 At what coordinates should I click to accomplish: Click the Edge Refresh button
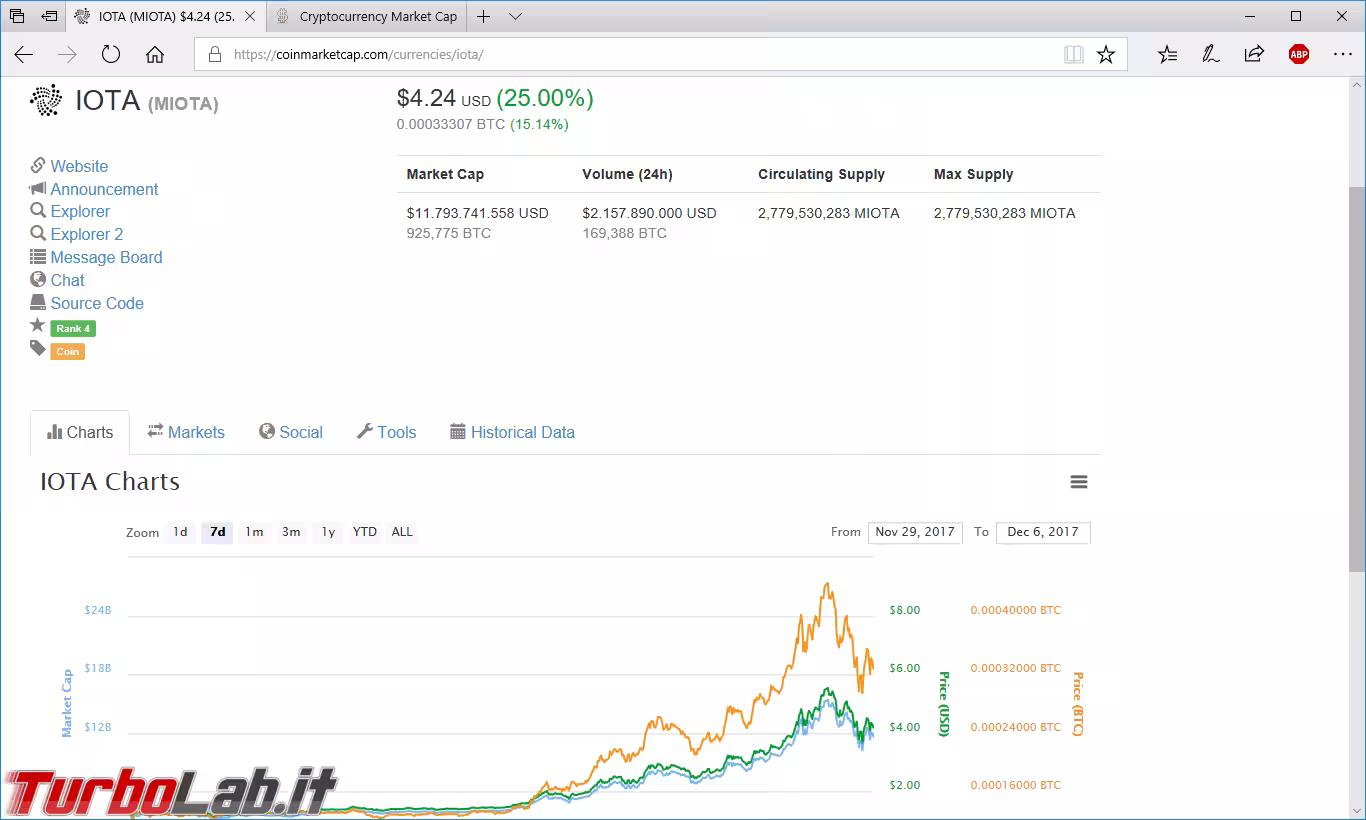click(x=111, y=55)
